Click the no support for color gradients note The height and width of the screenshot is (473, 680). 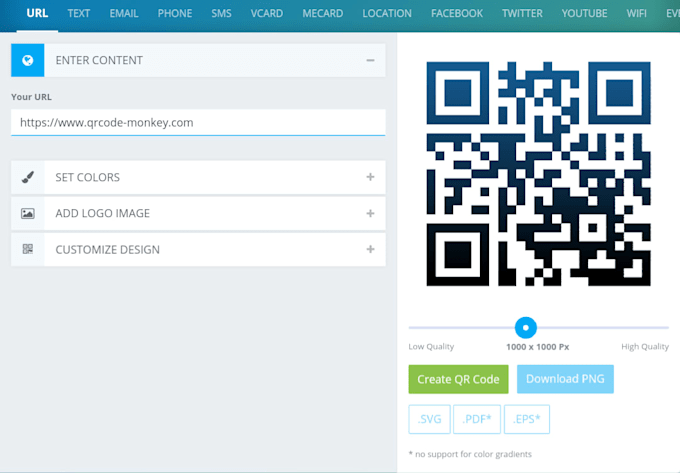470,454
